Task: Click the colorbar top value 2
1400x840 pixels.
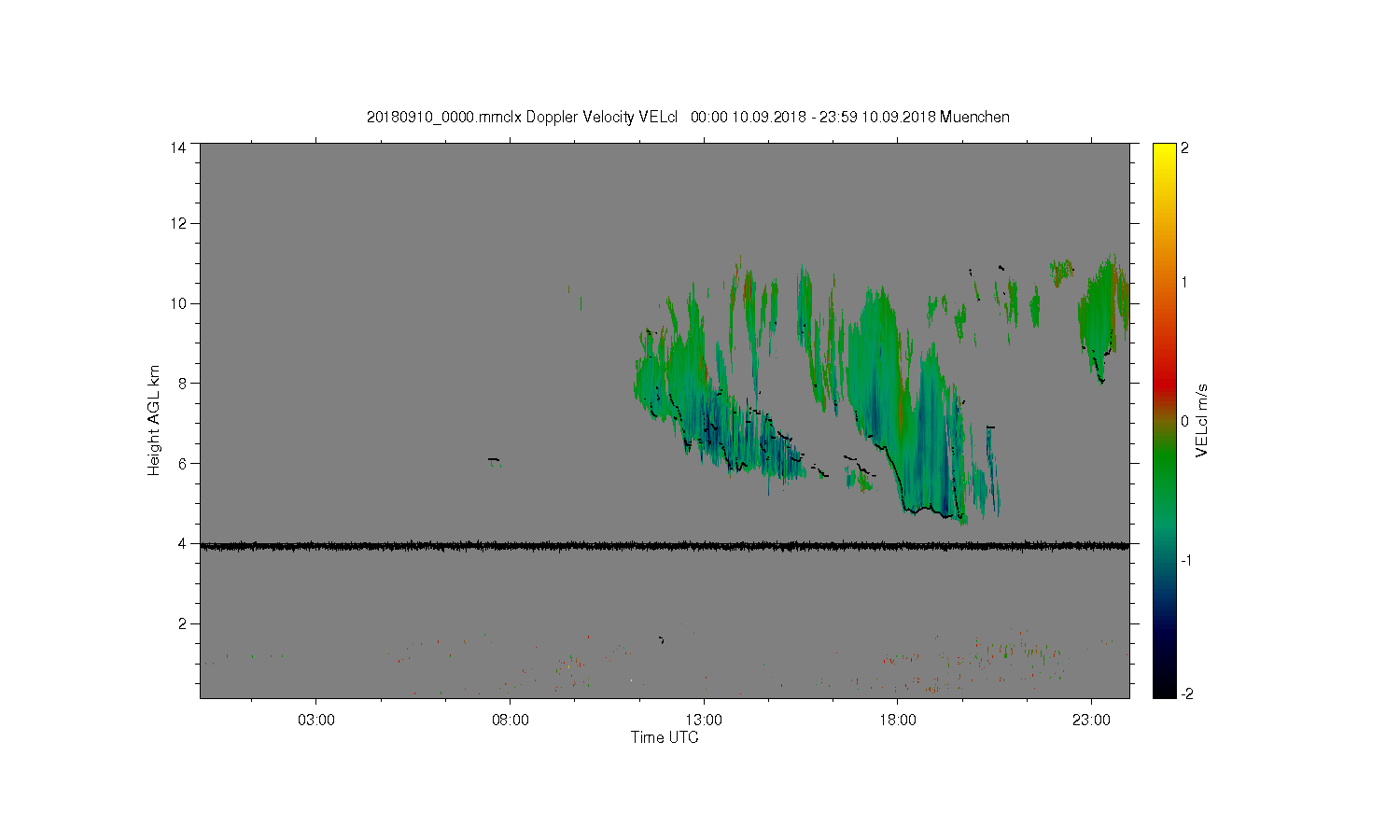Action: (x=1184, y=147)
